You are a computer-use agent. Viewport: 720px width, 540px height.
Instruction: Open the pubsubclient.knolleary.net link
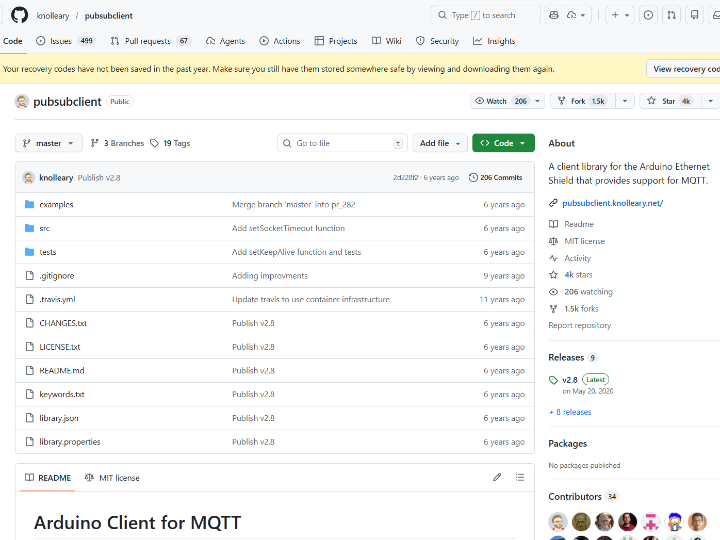tap(612, 203)
